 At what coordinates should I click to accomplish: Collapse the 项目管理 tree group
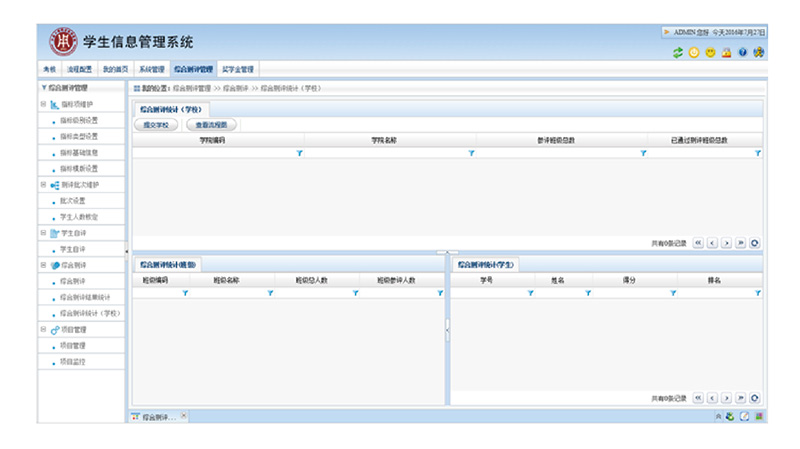pyautogui.click(x=42, y=329)
